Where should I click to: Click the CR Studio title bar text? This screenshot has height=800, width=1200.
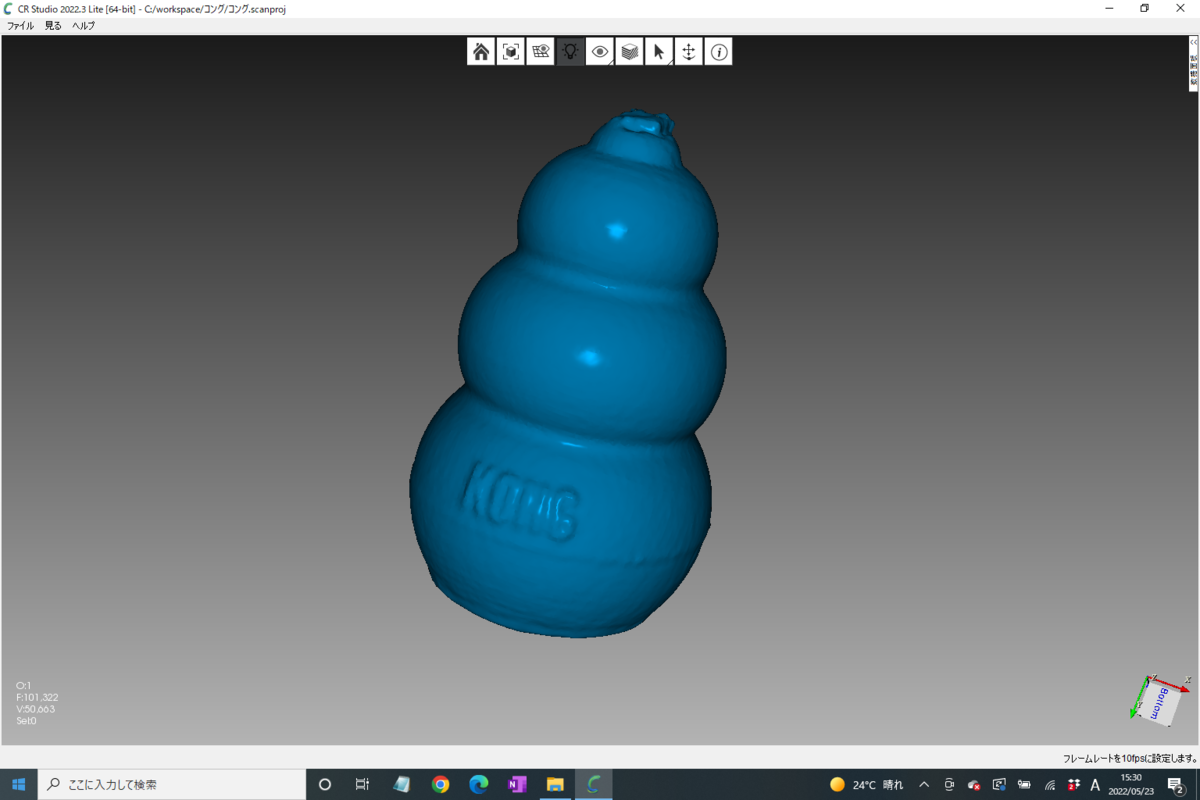[152, 8]
